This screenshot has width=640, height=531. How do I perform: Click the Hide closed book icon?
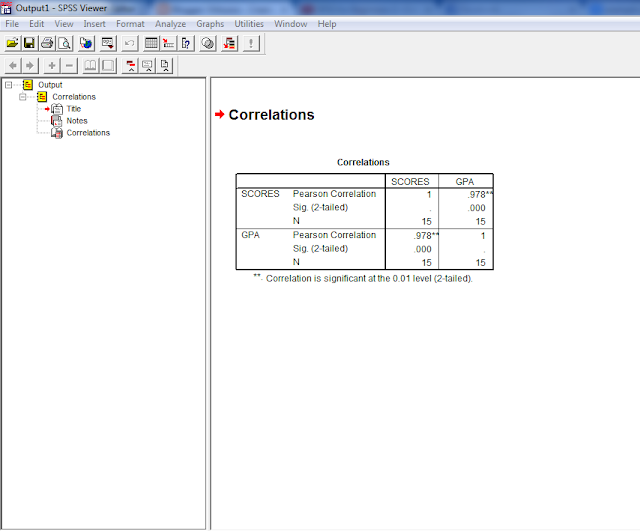(108, 65)
